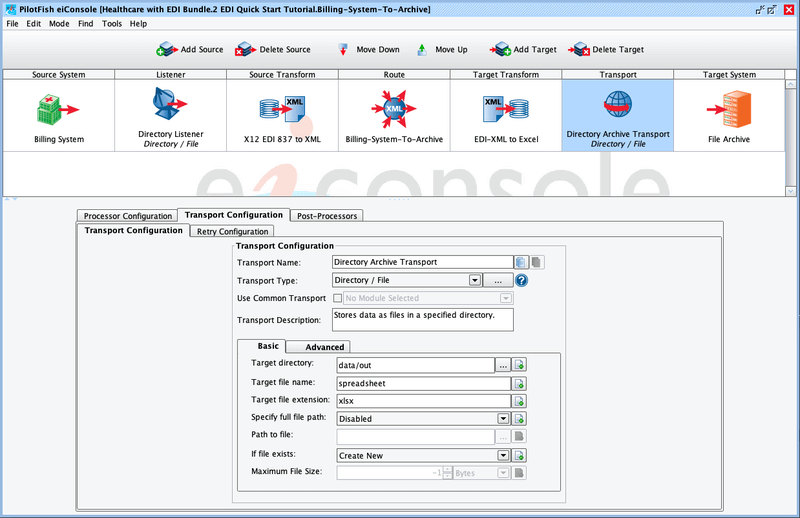Screen dimensions: 800x518
Task: Click the expression icon beside Target directory
Action: (x=519, y=365)
